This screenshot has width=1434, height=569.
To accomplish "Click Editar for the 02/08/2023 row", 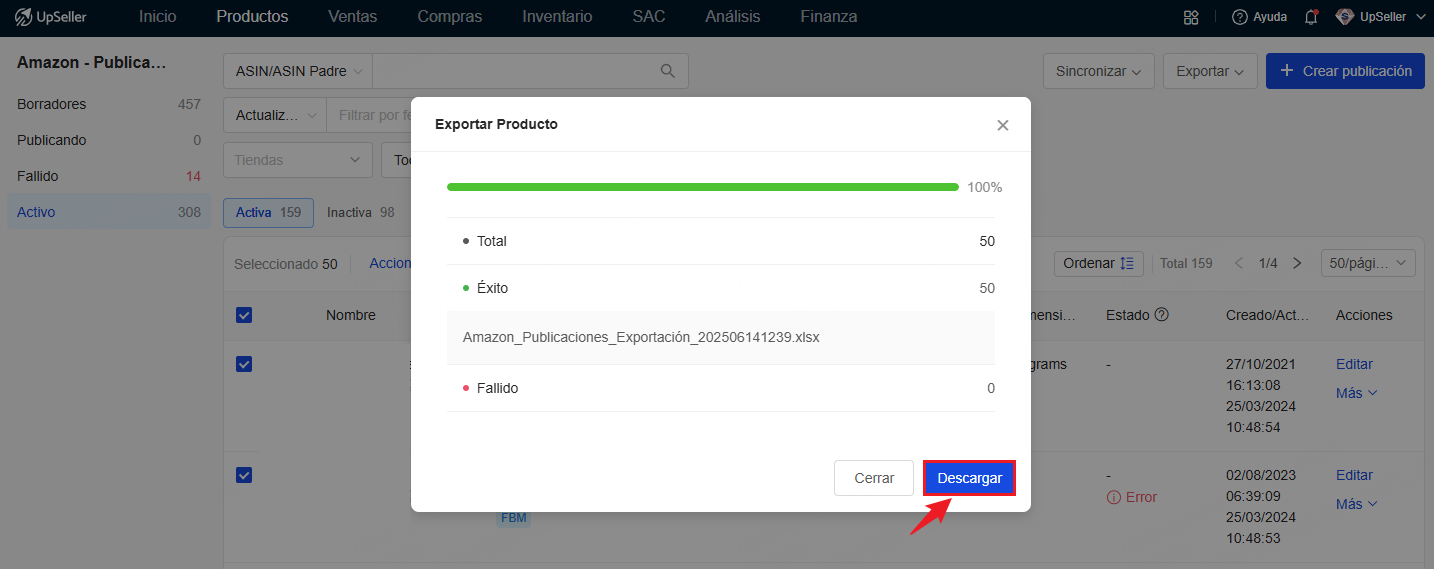I will pyautogui.click(x=1354, y=475).
